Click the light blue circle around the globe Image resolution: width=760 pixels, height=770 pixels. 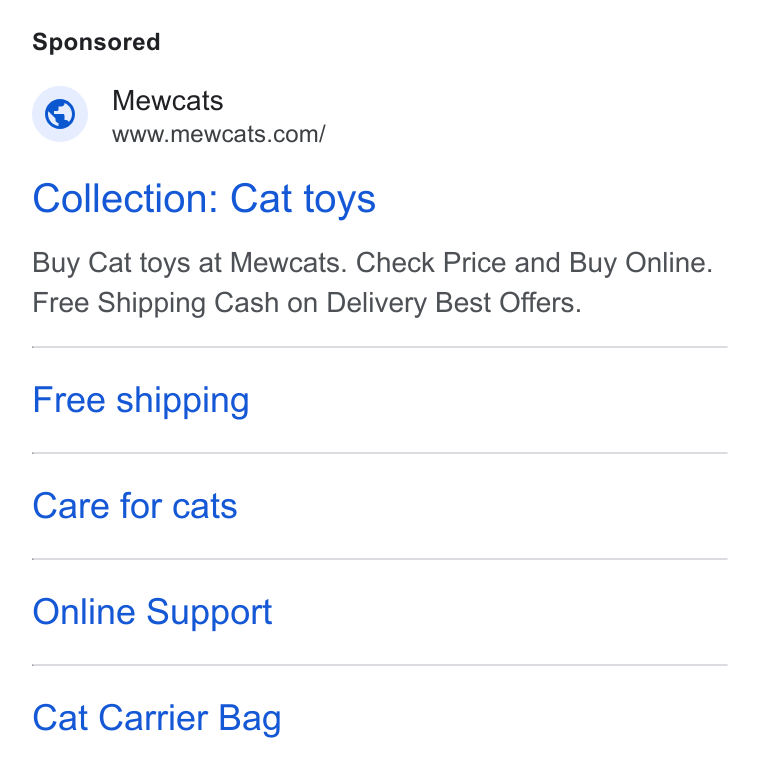point(60,114)
